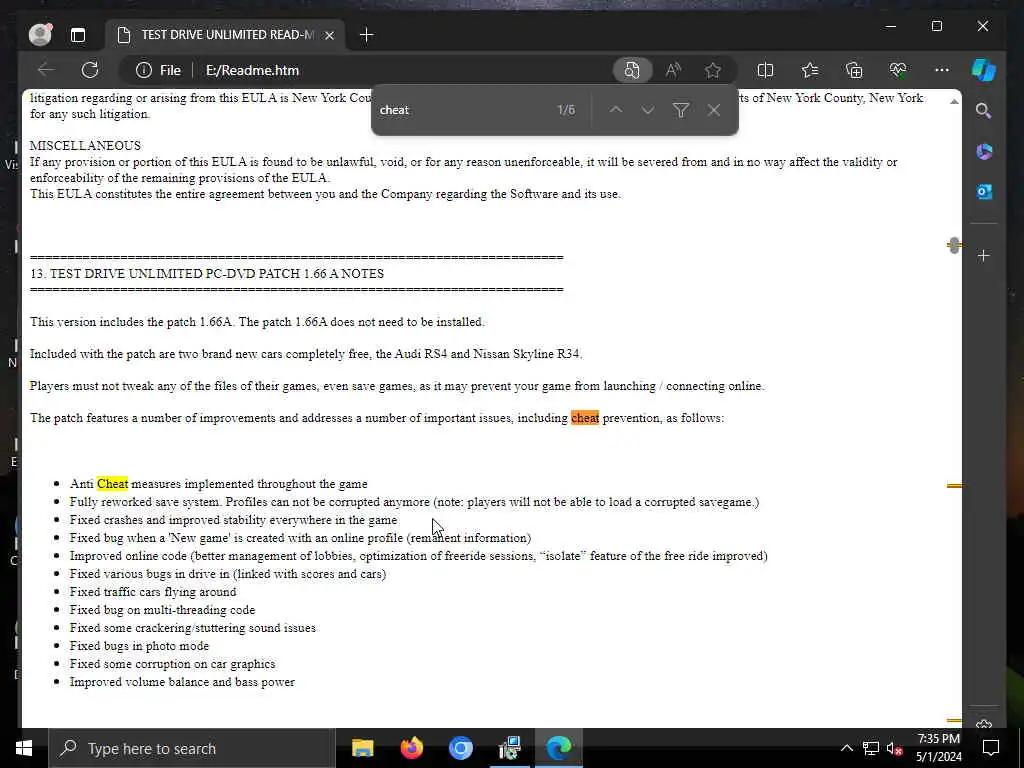Close the TEST DRIVE UNLIMITED READ-ME tab
Viewport: 1024px width, 768px height.
pos(329,35)
